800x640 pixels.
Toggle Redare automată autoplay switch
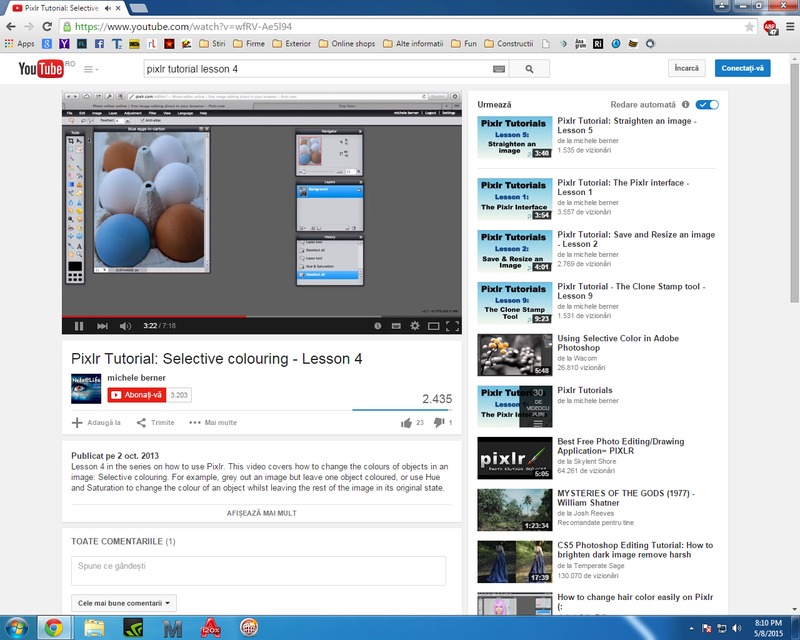[x=708, y=105]
